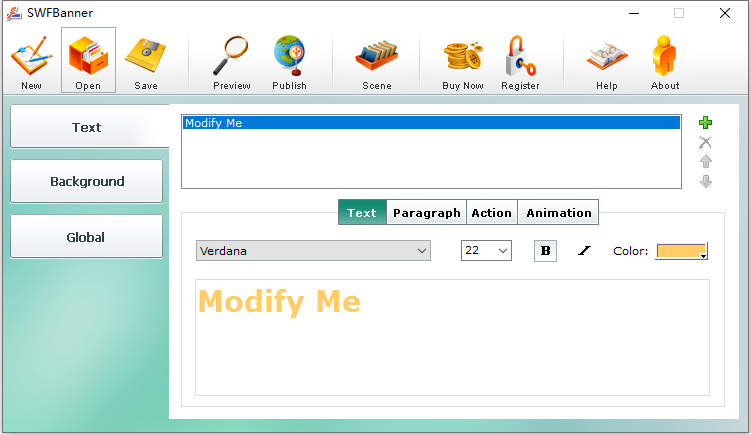Launch Preview with the magnifier icon

click(231, 55)
